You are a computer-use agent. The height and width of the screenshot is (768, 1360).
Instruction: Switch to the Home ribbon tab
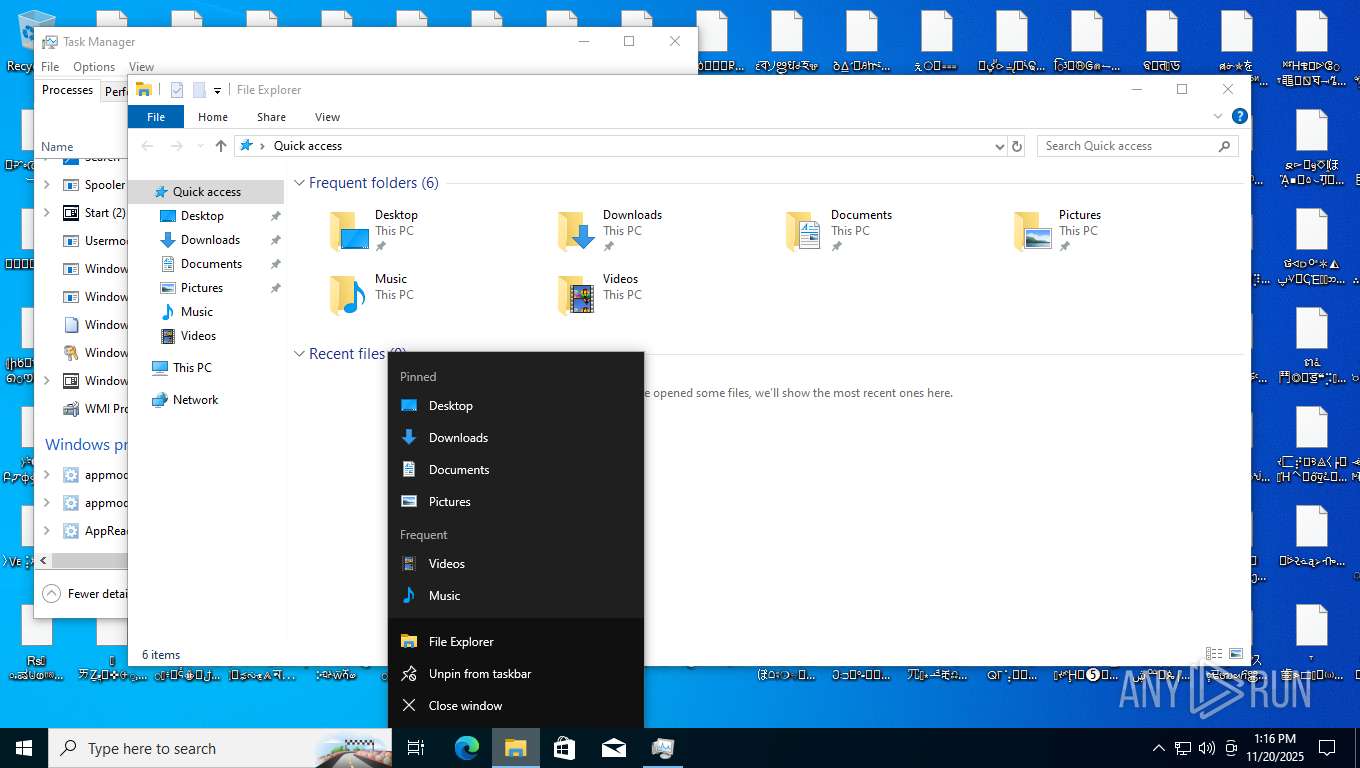pos(213,117)
